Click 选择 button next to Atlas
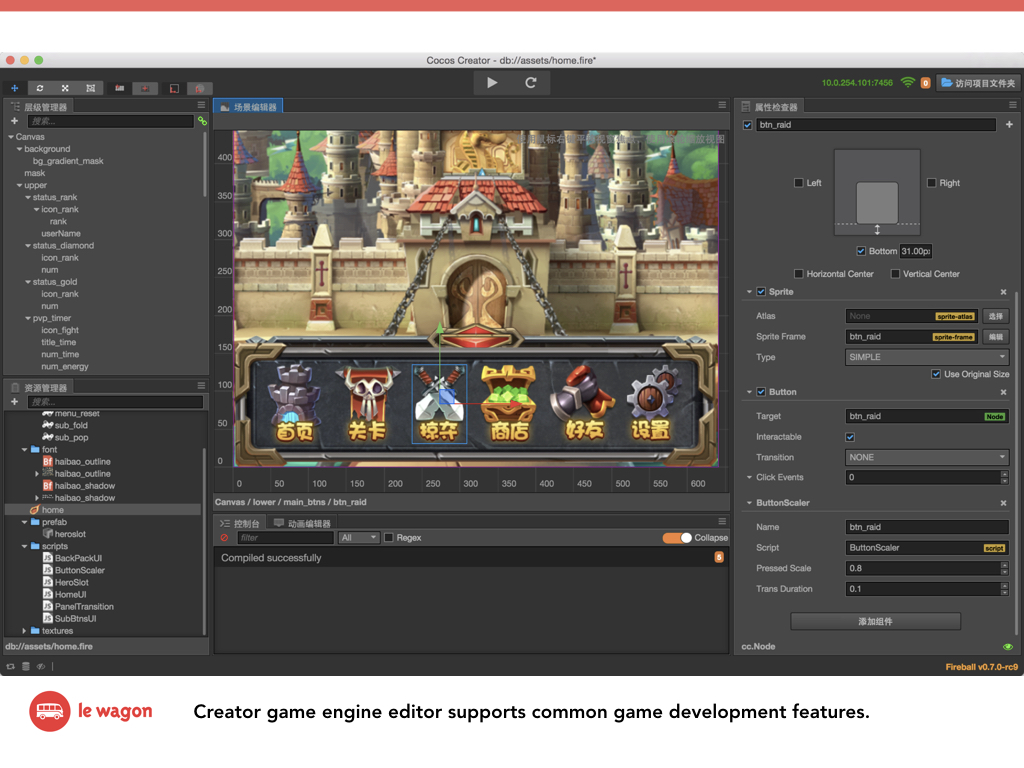 point(995,316)
